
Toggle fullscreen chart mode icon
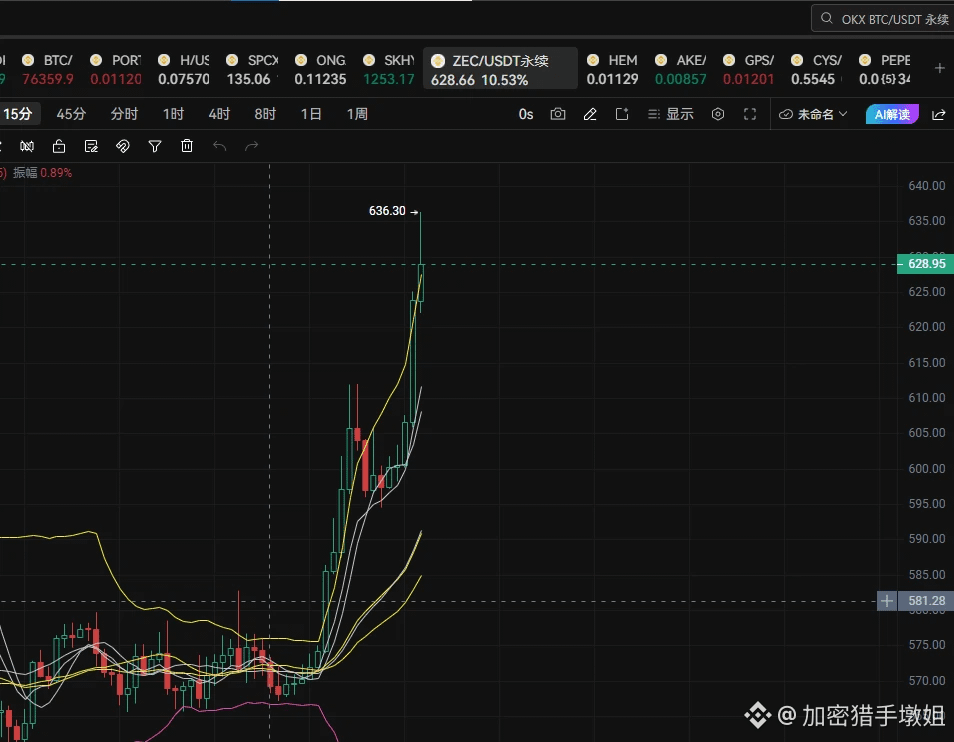click(x=750, y=114)
